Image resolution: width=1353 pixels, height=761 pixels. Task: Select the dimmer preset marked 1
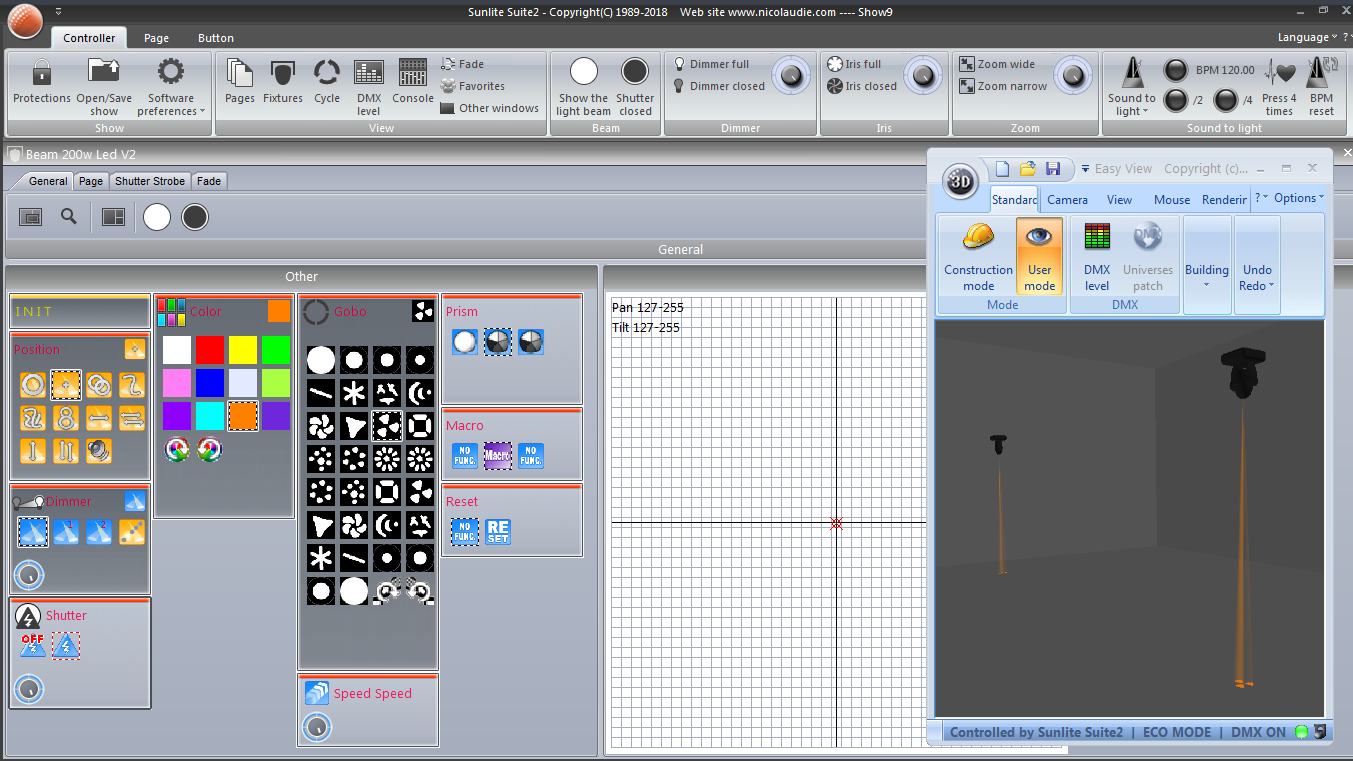pos(66,532)
